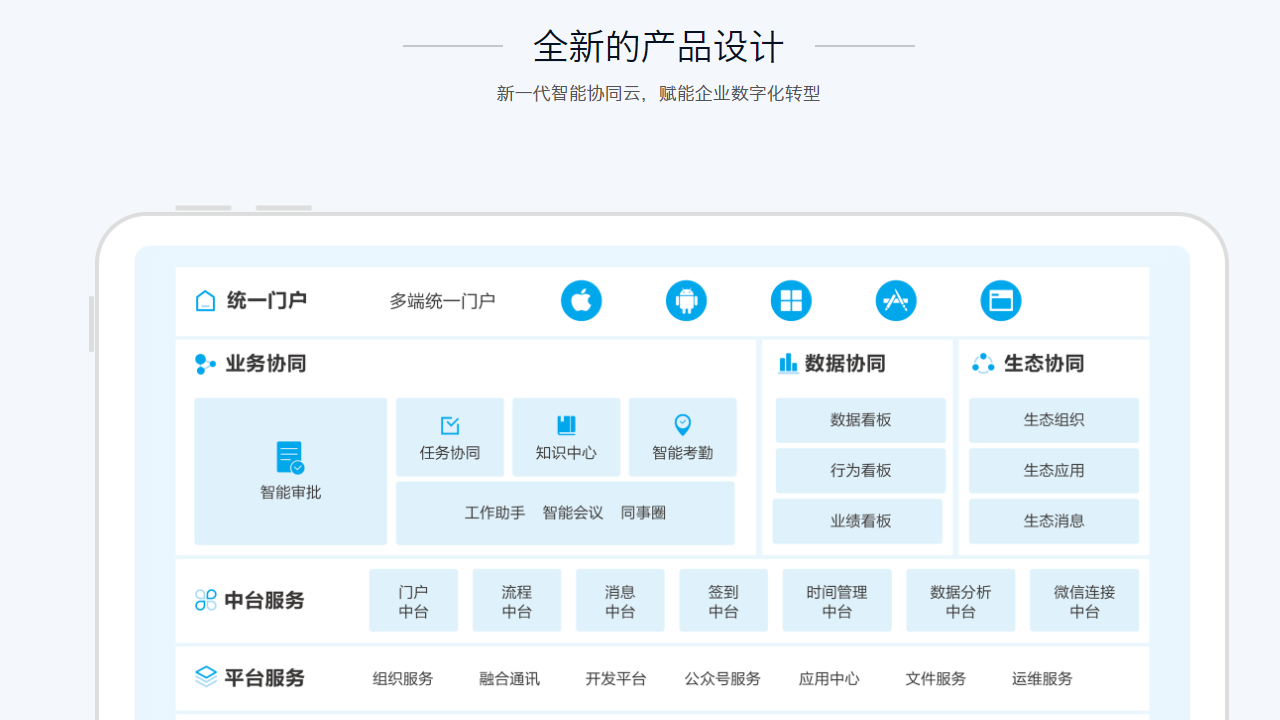Screen dimensions: 1280x720
Task: Click the 门户中台 tile
Action: click(413, 600)
